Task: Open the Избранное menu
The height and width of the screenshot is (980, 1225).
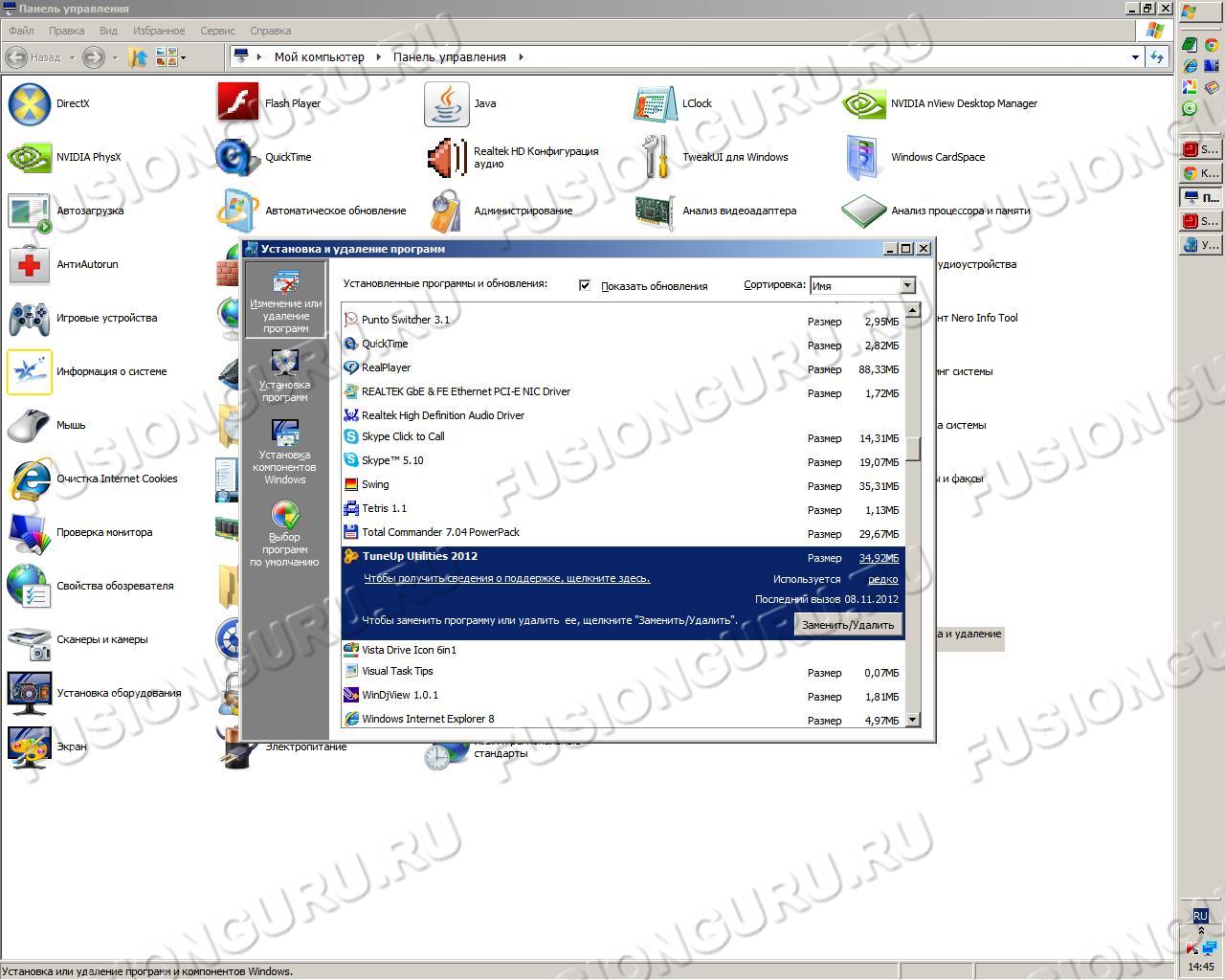Action: 159,31
